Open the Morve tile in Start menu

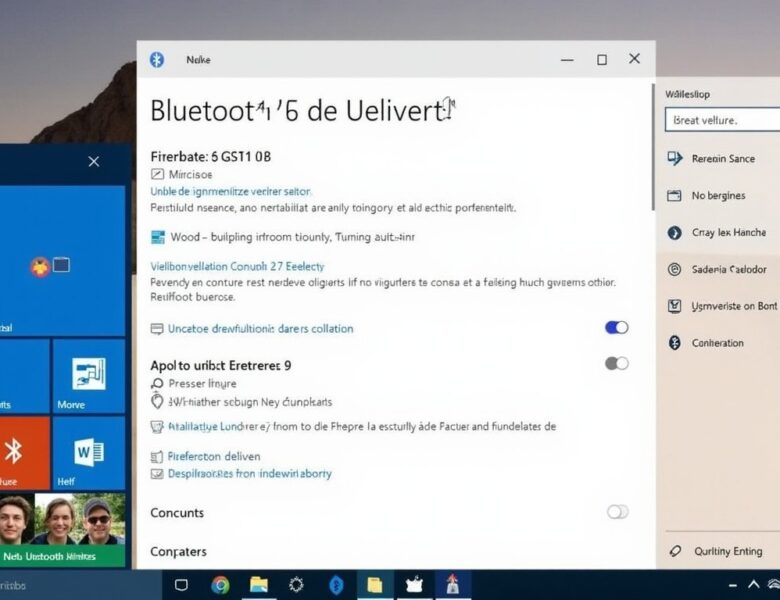[x=89, y=377]
